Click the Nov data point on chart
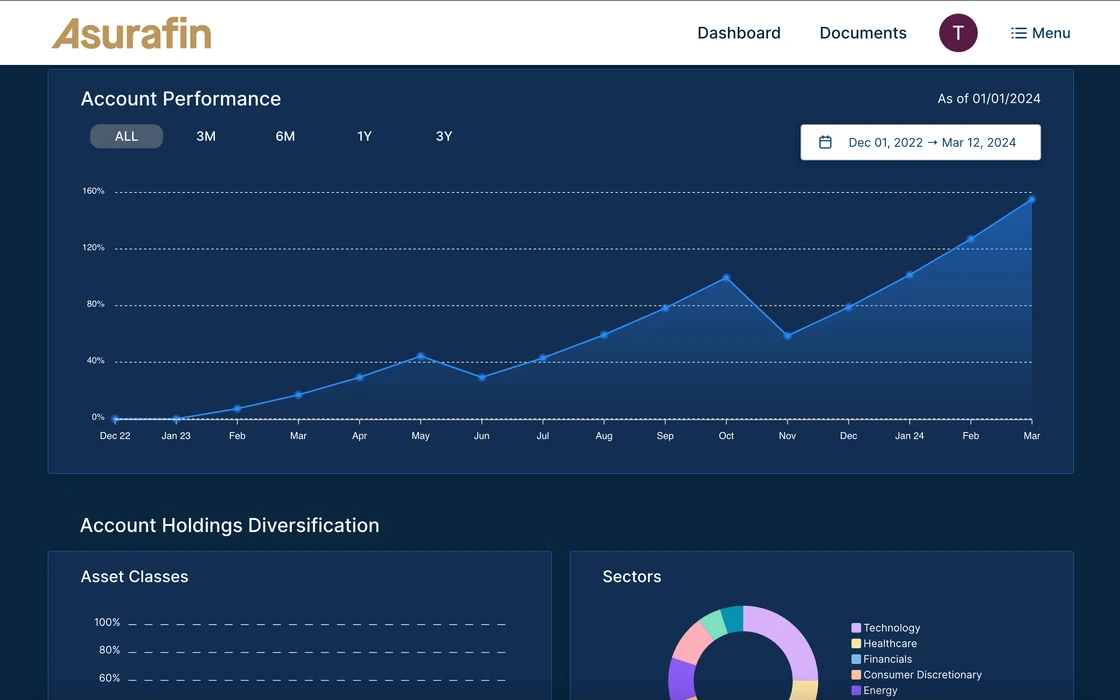This screenshot has width=1120, height=700. (787, 336)
